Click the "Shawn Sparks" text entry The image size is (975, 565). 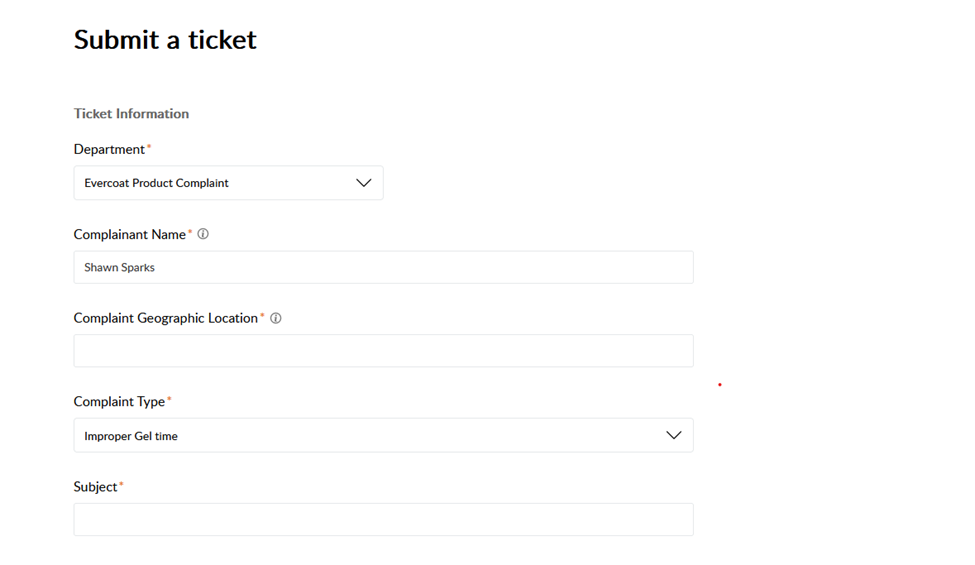point(119,268)
